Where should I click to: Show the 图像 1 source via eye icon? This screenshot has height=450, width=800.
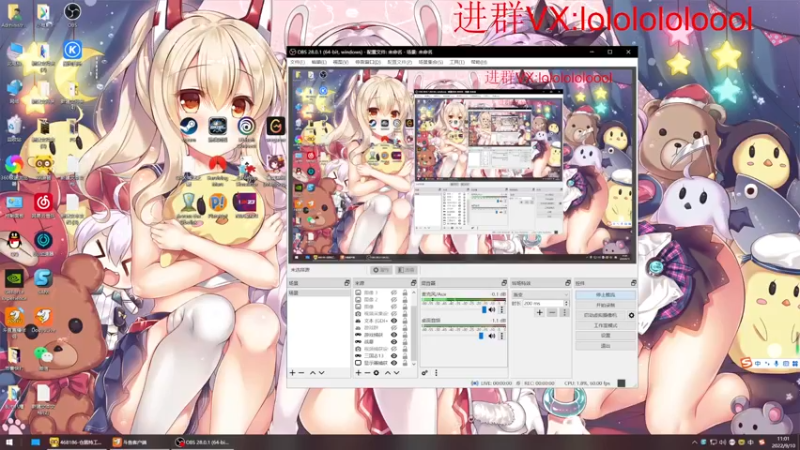click(x=394, y=293)
